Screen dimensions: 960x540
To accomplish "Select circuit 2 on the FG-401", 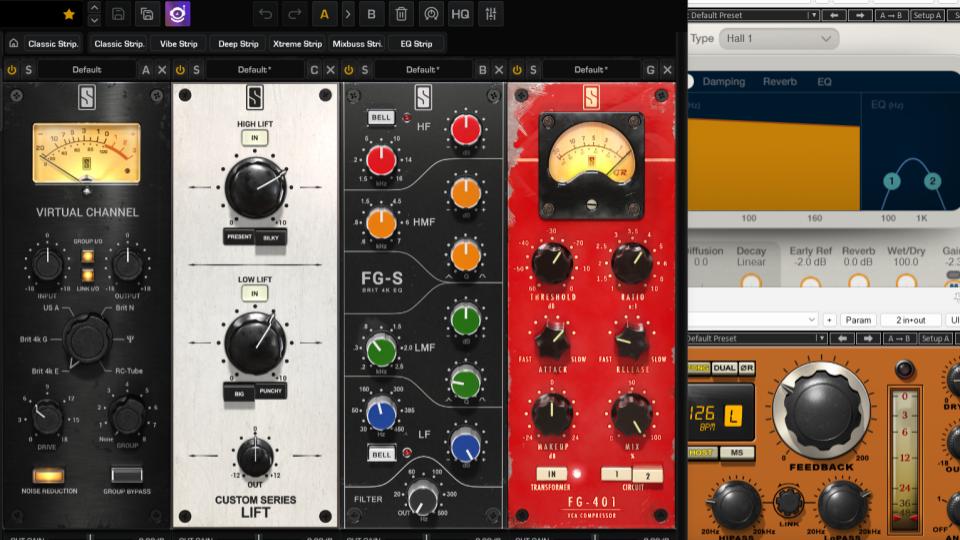I will click(647, 474).
